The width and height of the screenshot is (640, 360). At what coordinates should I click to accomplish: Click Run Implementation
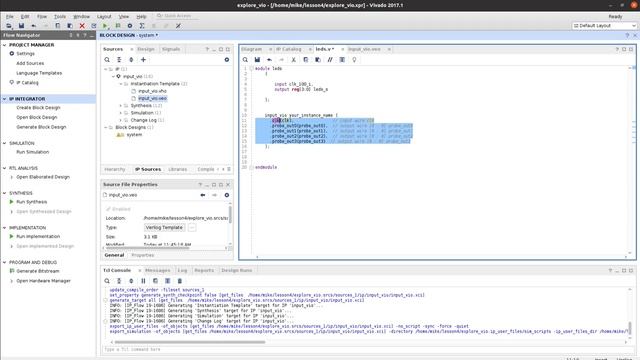click(x=38, y=236)
